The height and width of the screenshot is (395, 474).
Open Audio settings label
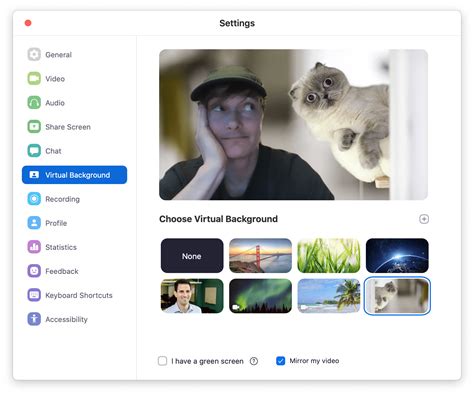coord(55,103)
